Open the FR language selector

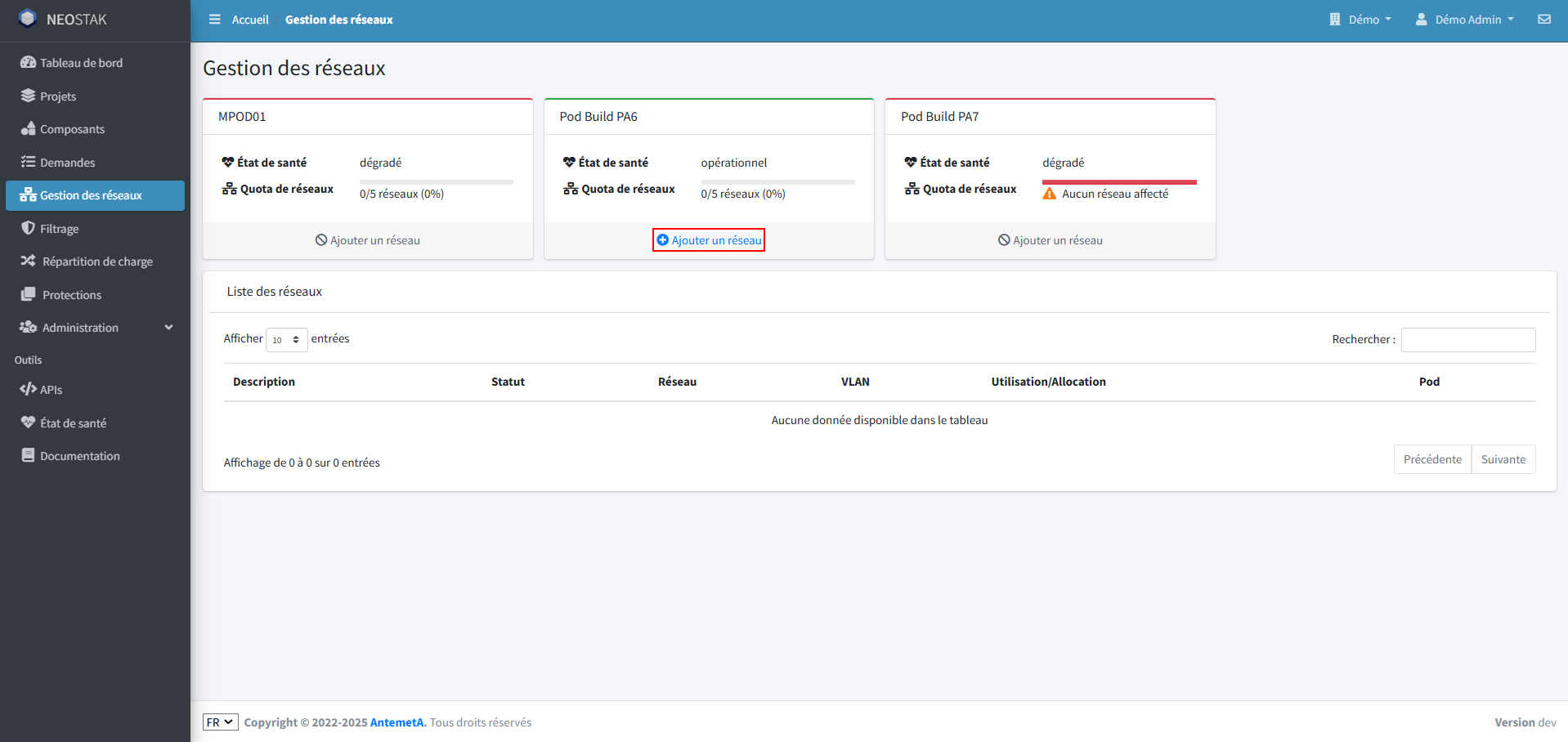(x=220, y=722)
